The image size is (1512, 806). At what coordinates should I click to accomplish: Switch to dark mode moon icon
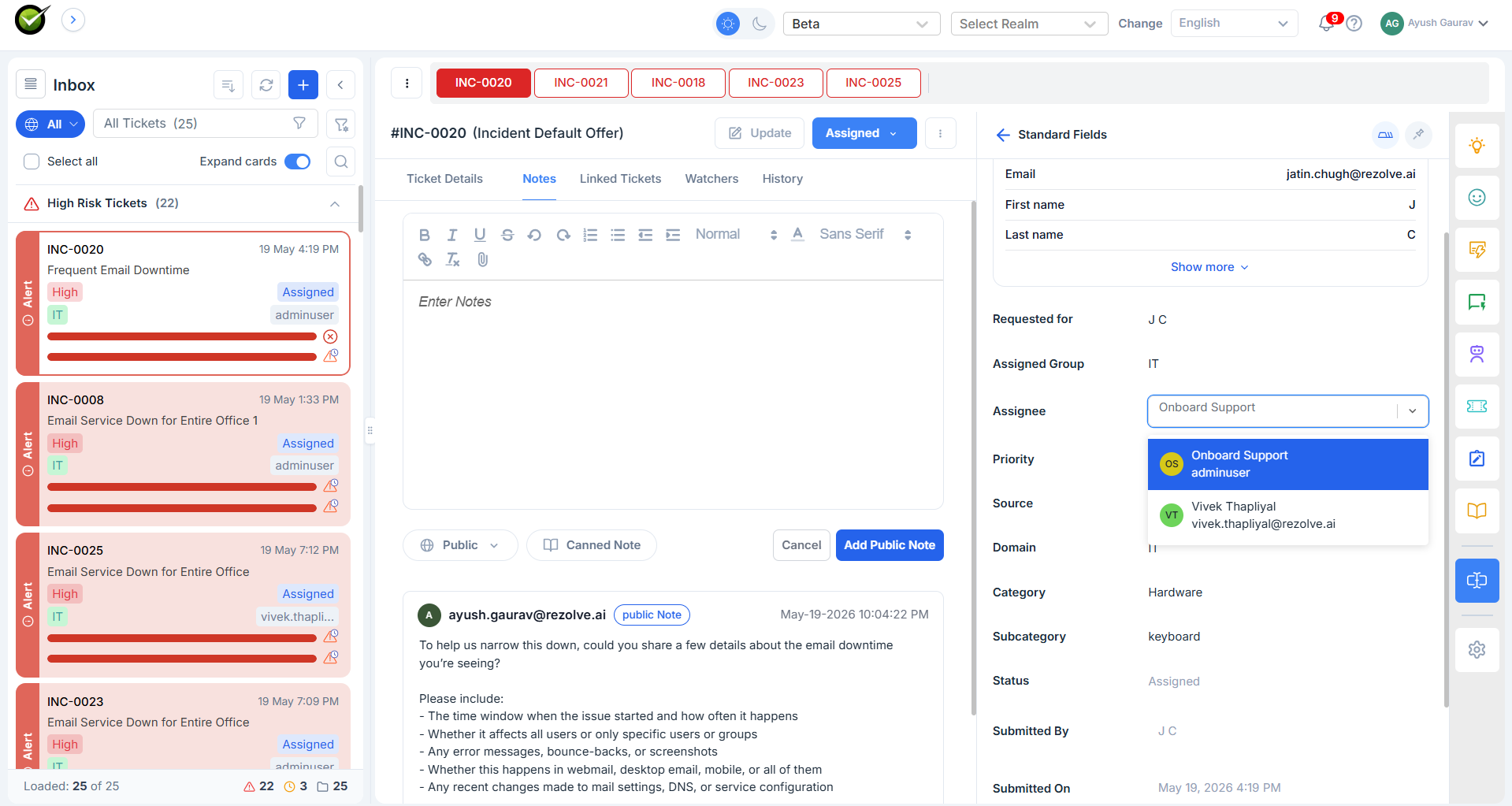coord(760,24)
